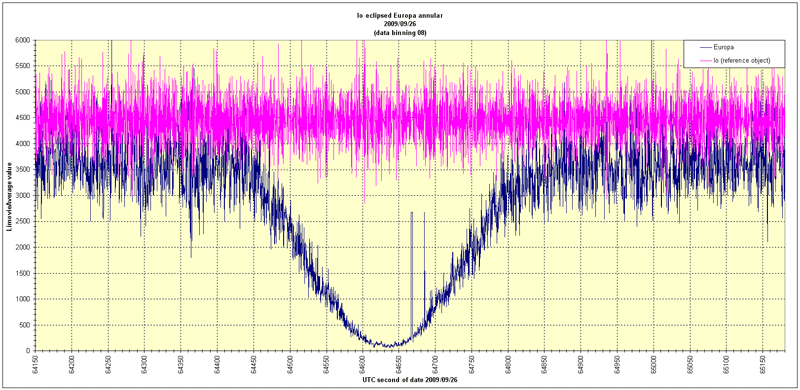The width and height of the screenshot is (800, 390).
Task: Select the magenta Io legend line marker
Action: (x=707, y=60)
